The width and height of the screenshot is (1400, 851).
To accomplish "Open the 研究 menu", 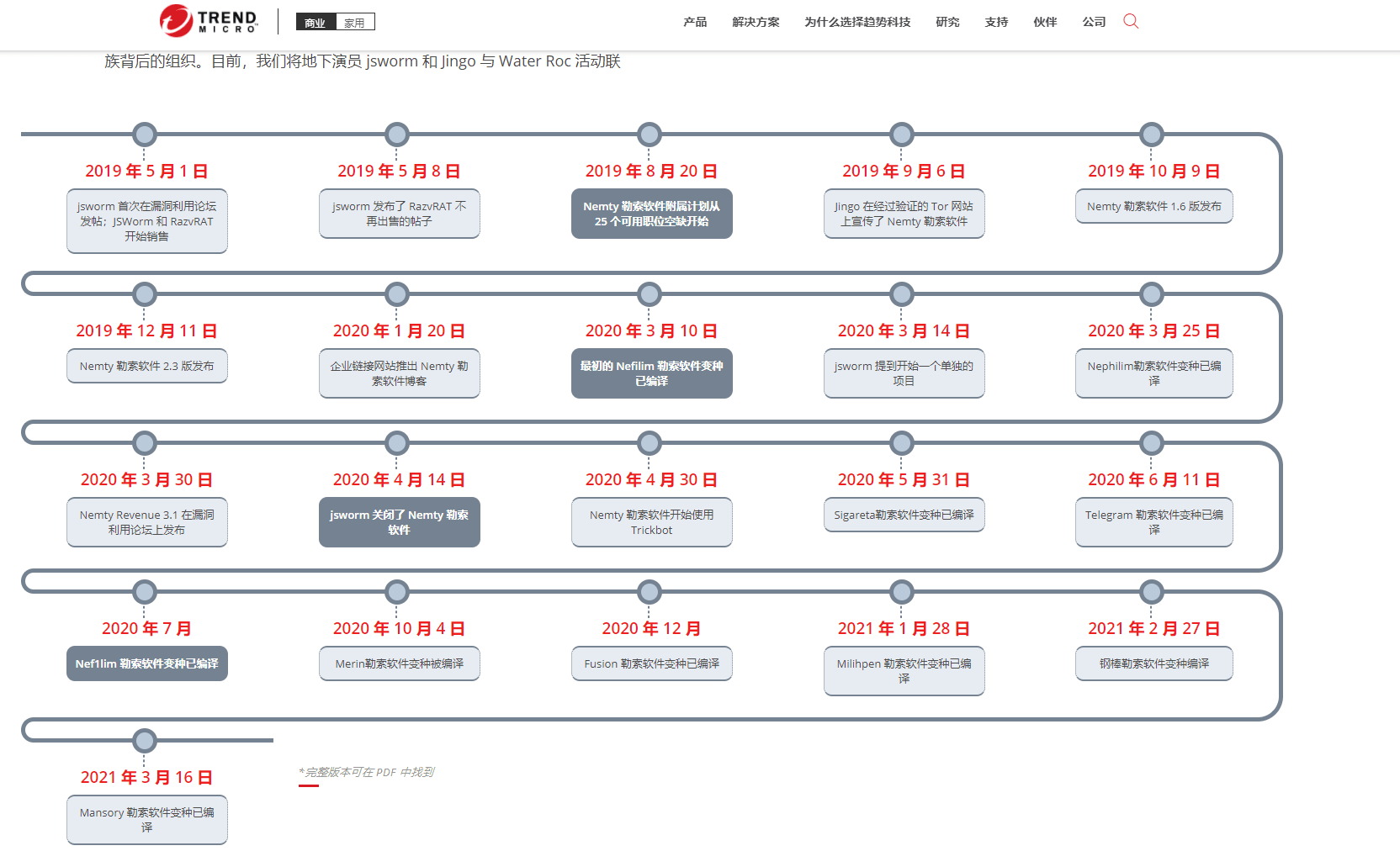I will click(947, 22).
